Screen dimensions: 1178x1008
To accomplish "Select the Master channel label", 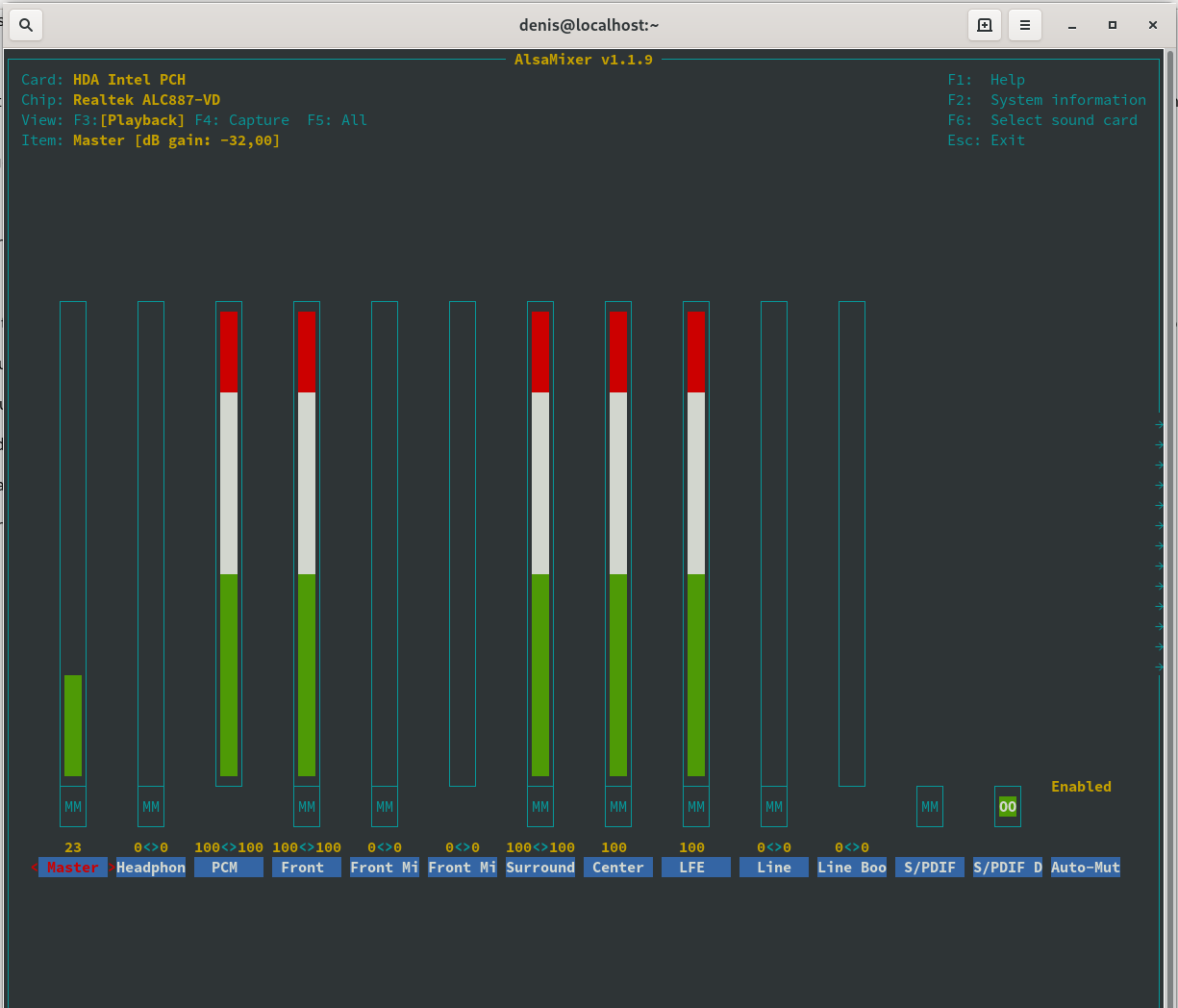I will click(73, 868).
